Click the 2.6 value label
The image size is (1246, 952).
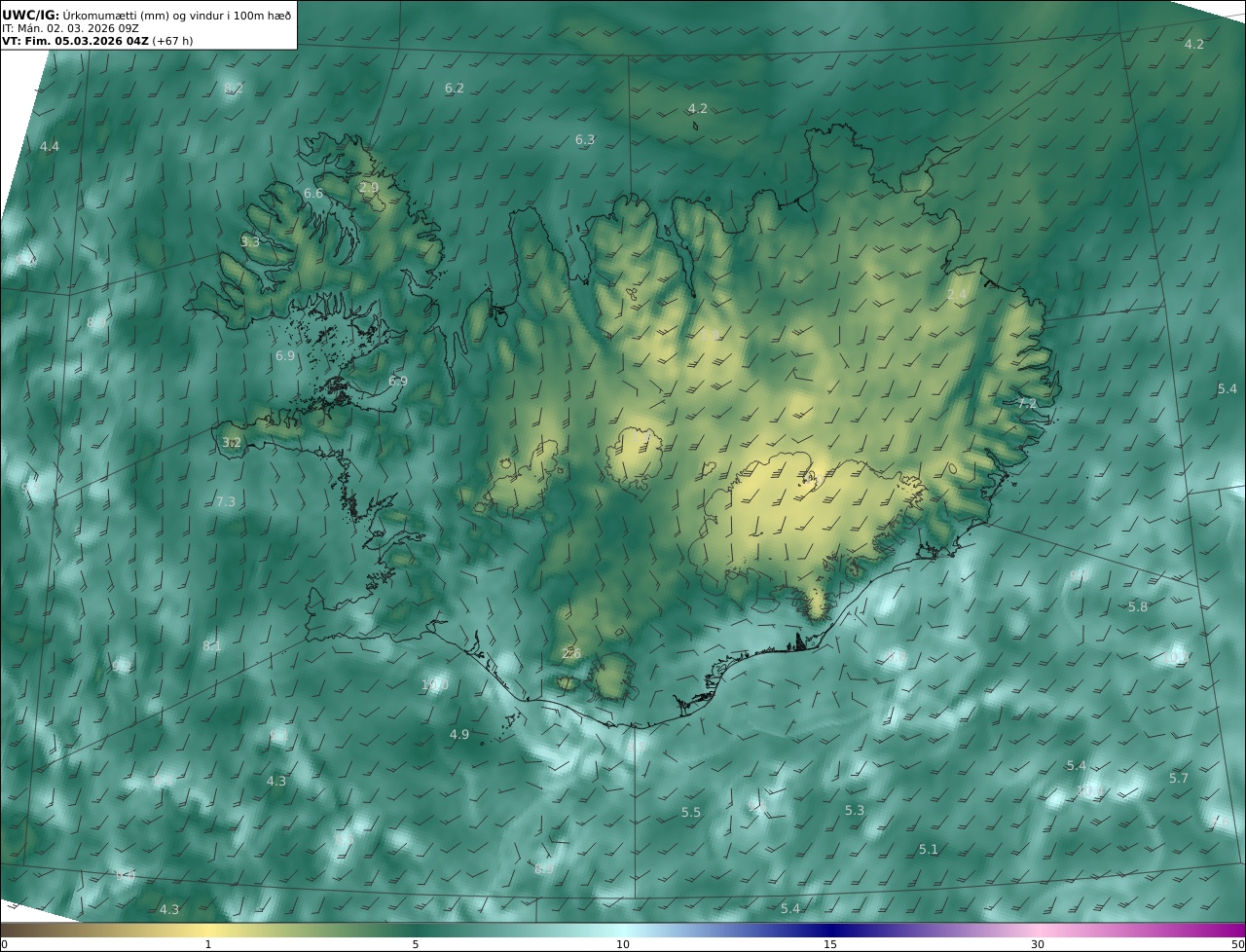[x=571, y=653]
